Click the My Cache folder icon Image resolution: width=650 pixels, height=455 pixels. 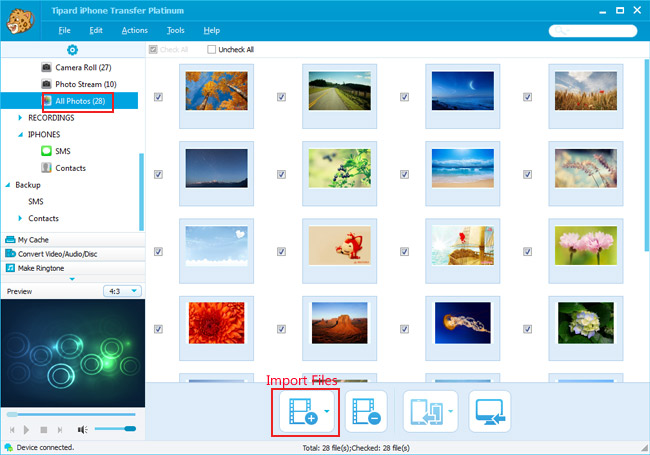point(10,240)
